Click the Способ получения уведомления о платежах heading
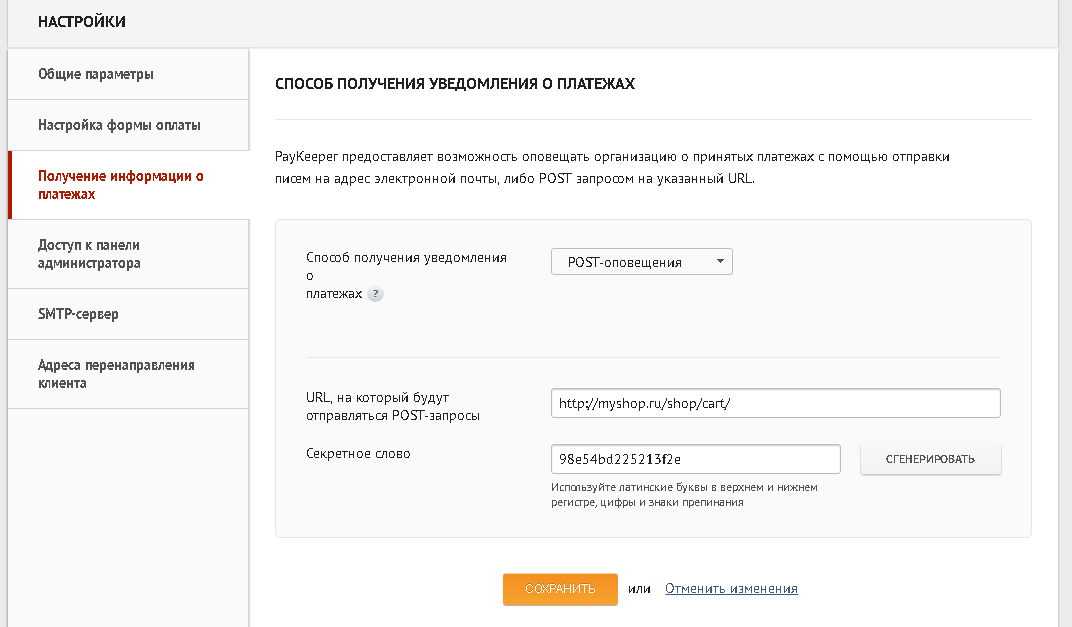 455,85
